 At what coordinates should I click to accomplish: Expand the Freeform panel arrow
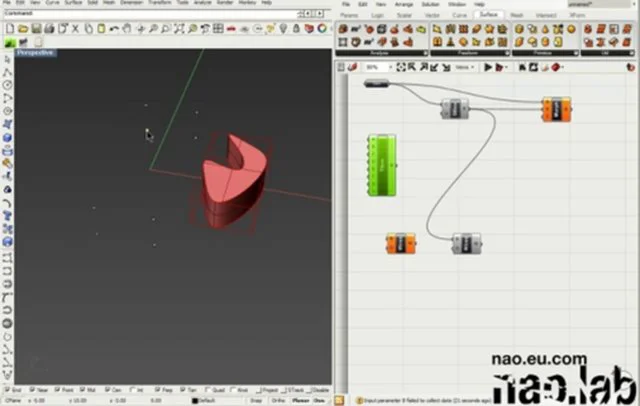(x=507, y=53)
